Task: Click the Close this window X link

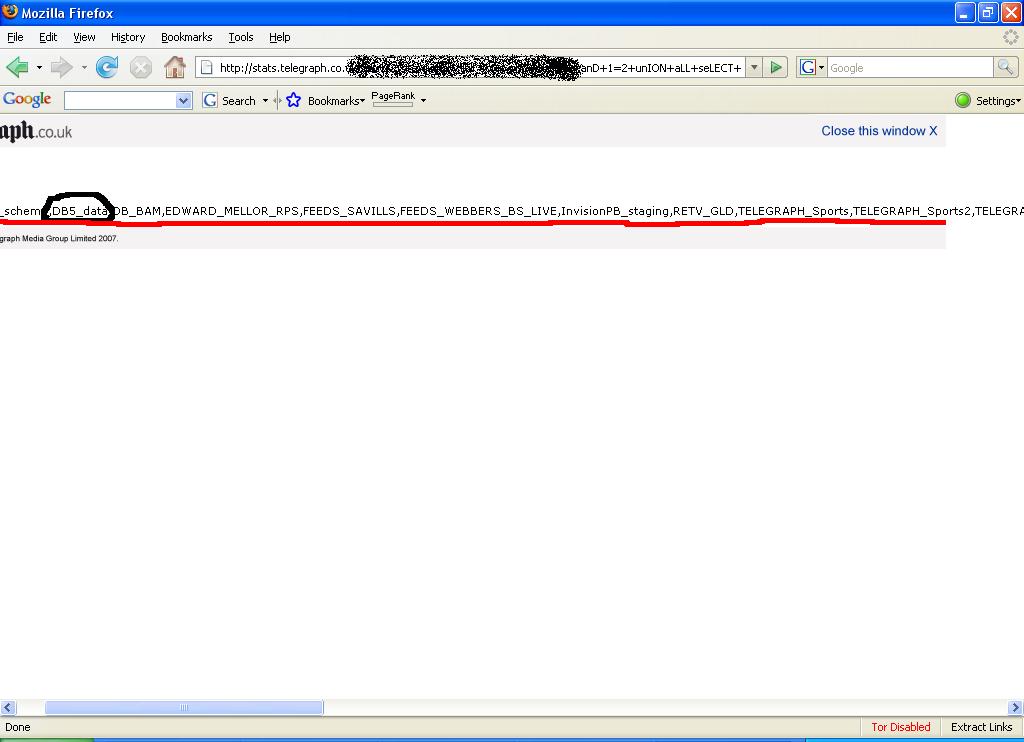Action: click(879, 131)
